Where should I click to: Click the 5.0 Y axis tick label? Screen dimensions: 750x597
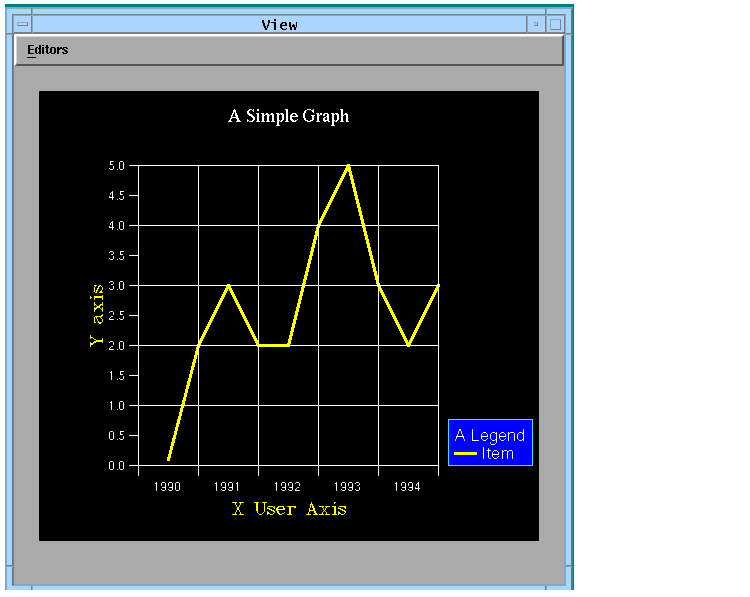(x=116, y=166)
